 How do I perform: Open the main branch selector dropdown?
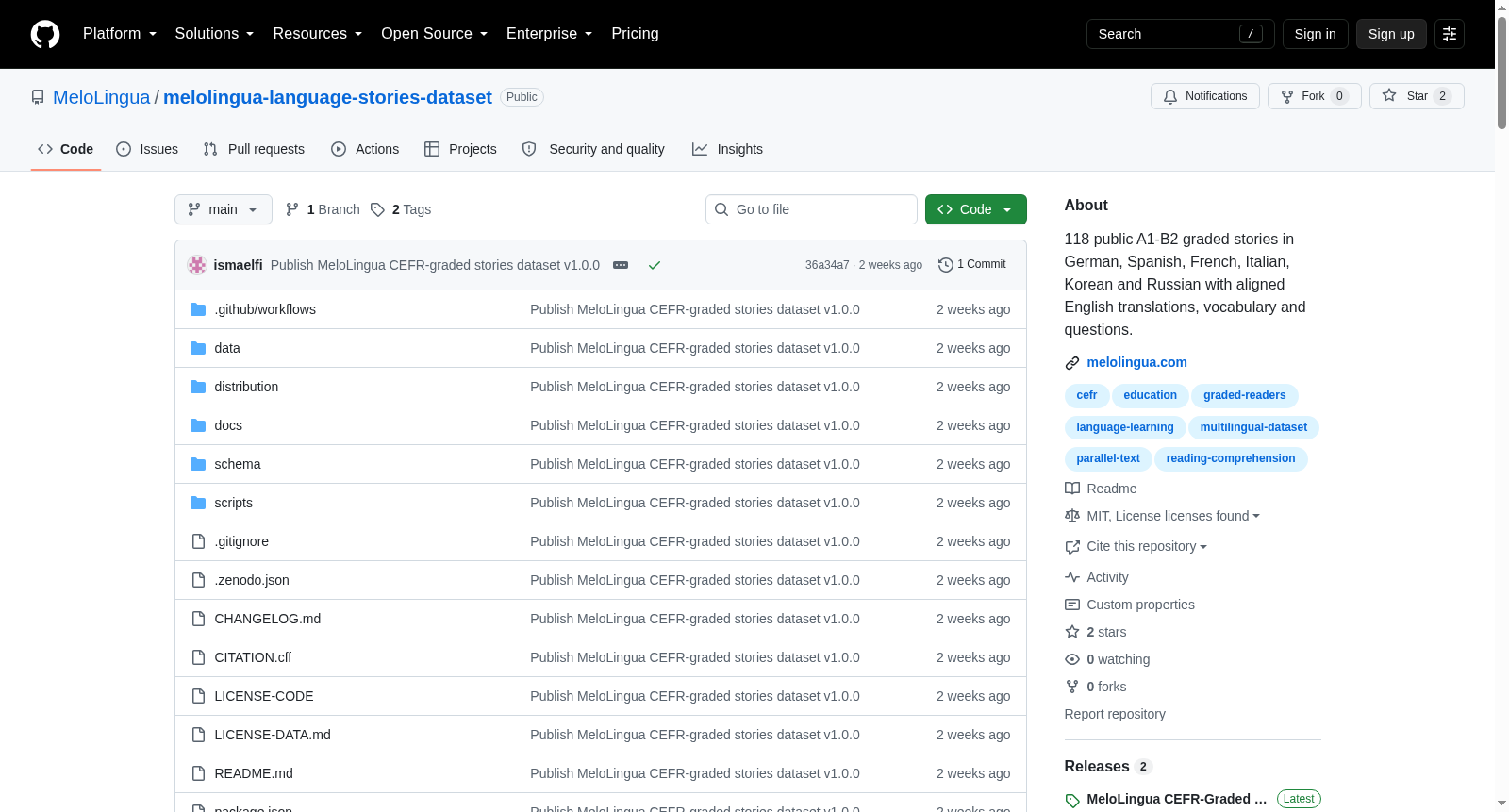224,209
